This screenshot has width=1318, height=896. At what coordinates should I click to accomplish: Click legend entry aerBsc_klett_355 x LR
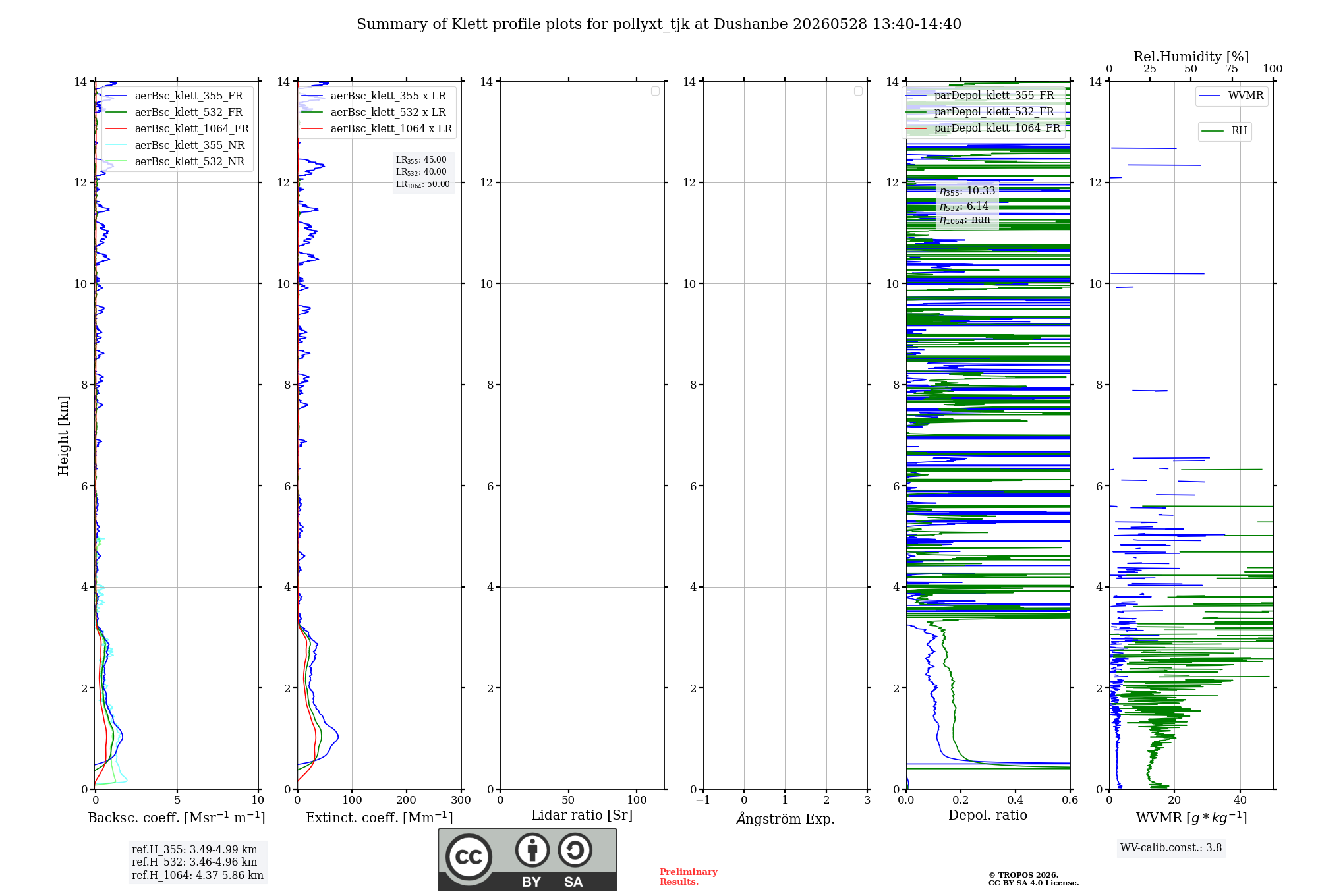coord(374,96)
